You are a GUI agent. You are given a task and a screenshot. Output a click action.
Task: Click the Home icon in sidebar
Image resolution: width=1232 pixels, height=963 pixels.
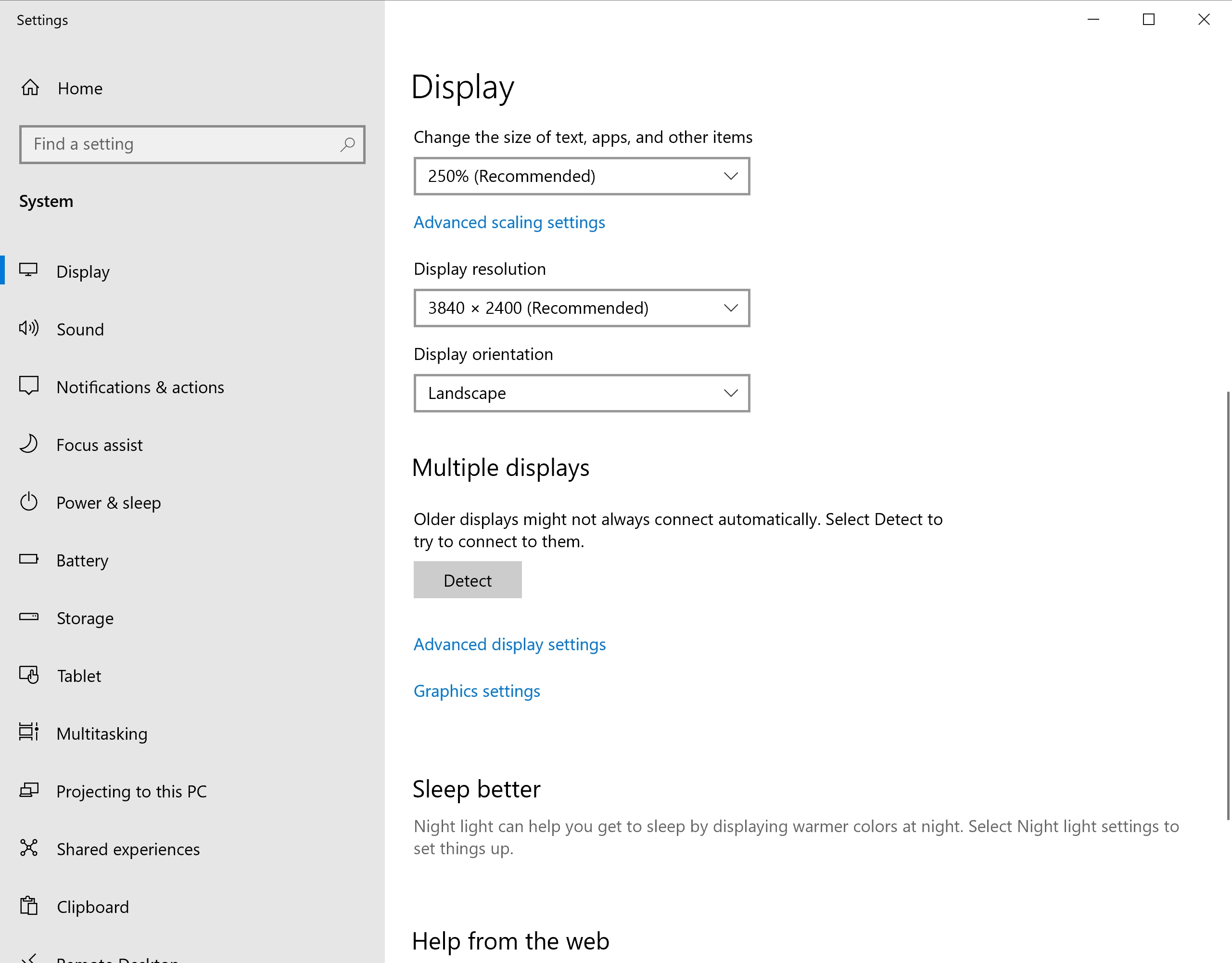[x=29, y=87]
